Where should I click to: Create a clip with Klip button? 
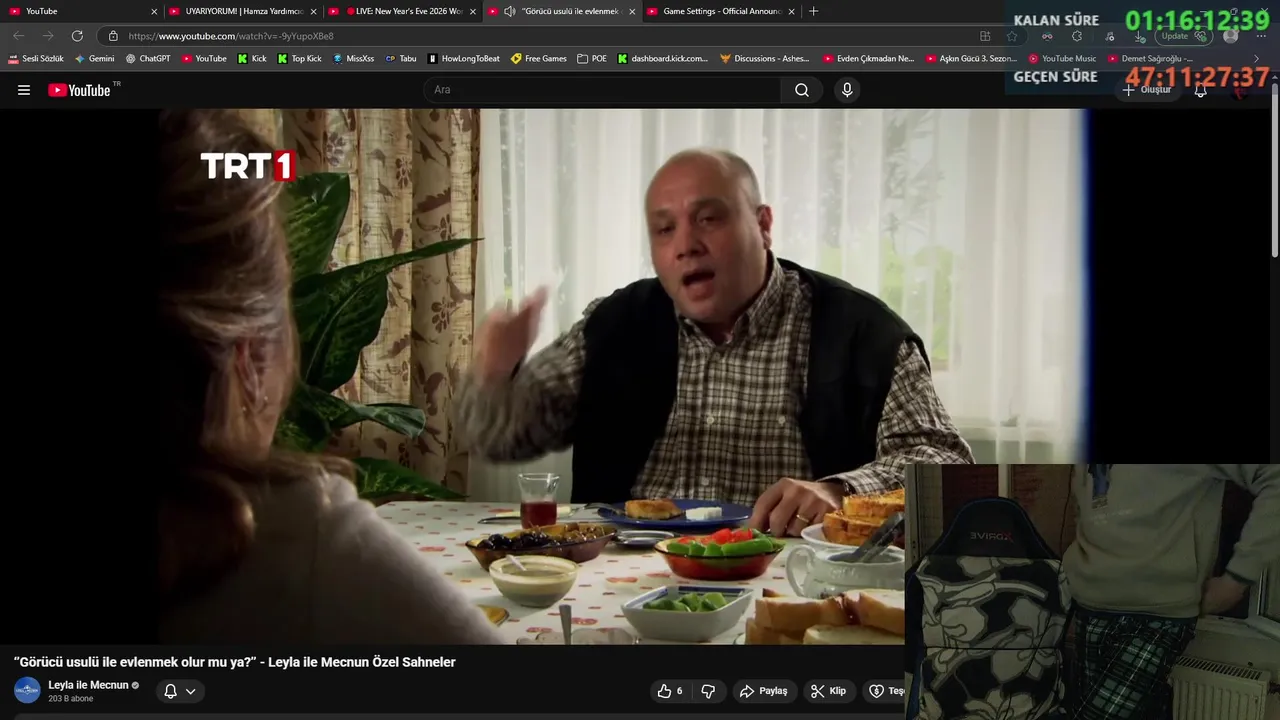coord(828,691)
